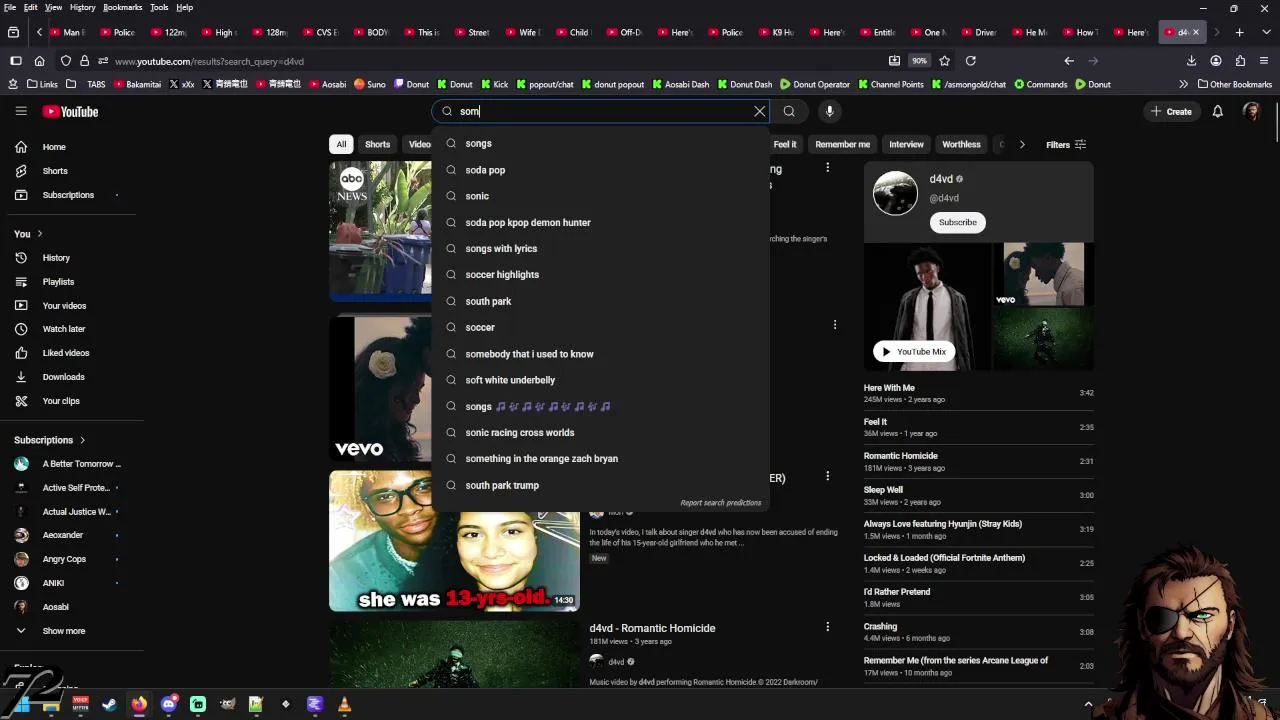
Task: Open Subscriptions in the sidebar
Action: click(70, 195)
